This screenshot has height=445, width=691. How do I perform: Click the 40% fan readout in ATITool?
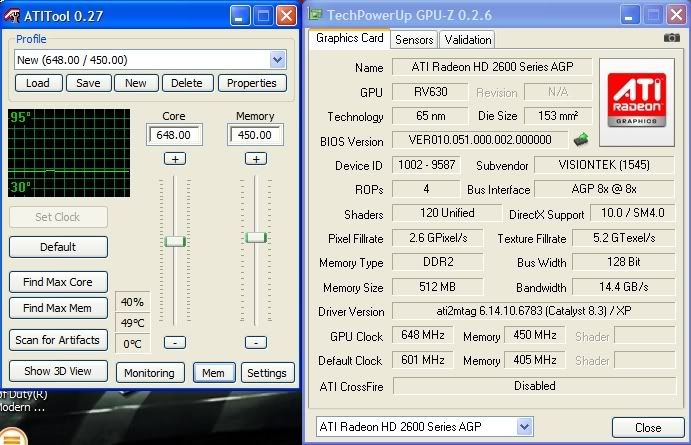pyautogui.click(x=133, y=302)
